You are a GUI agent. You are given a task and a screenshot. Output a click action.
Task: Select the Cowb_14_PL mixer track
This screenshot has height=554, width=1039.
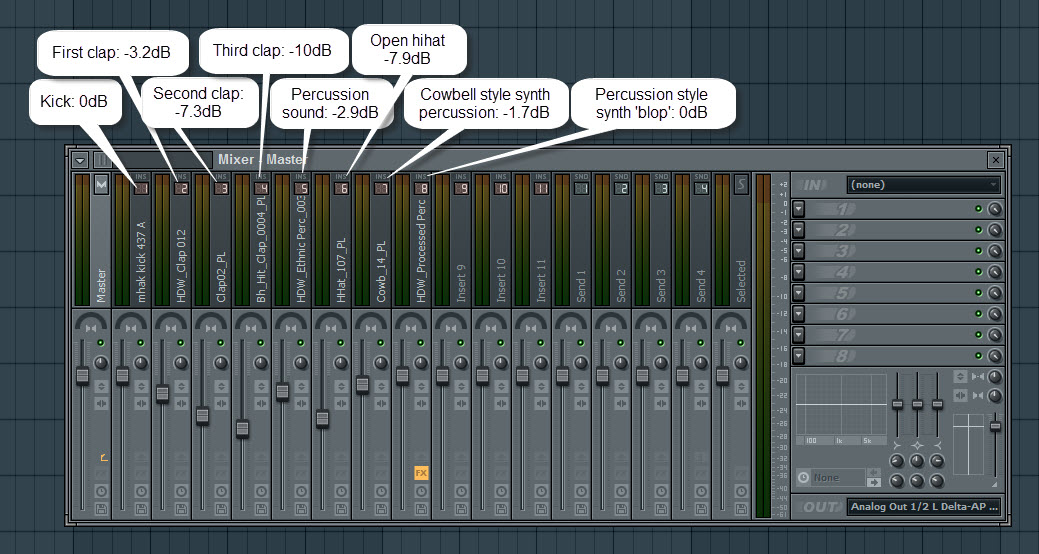381,272
